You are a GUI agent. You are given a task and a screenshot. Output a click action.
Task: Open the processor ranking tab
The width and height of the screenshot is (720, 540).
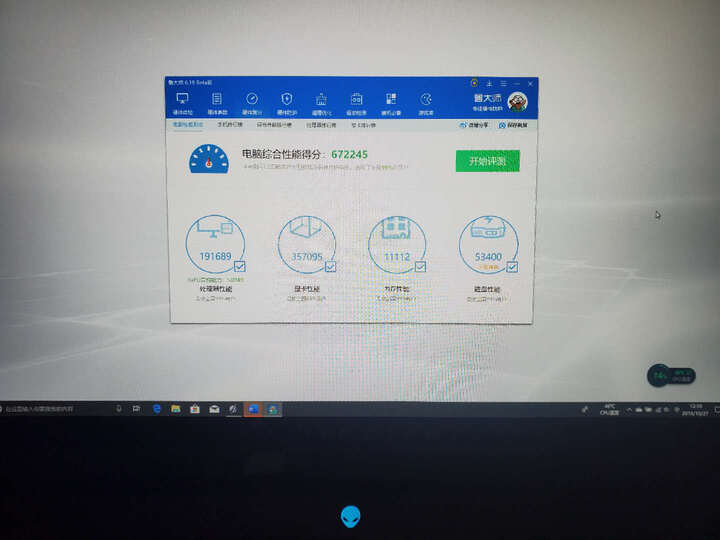pyautogui.click(x=321, y=124)
